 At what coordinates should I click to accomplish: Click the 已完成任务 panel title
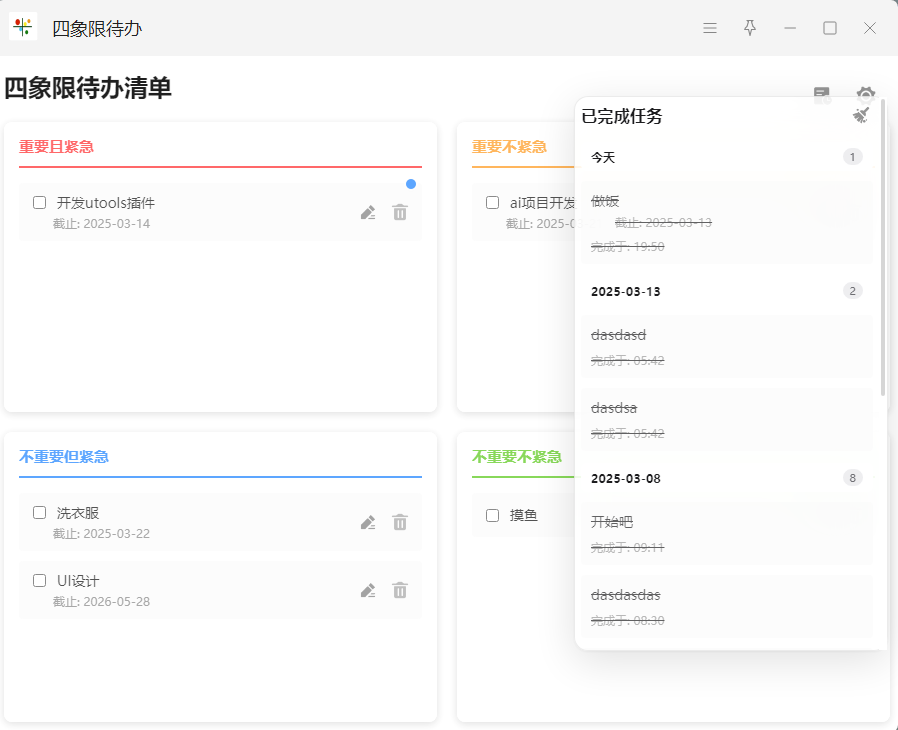(622, 116)
